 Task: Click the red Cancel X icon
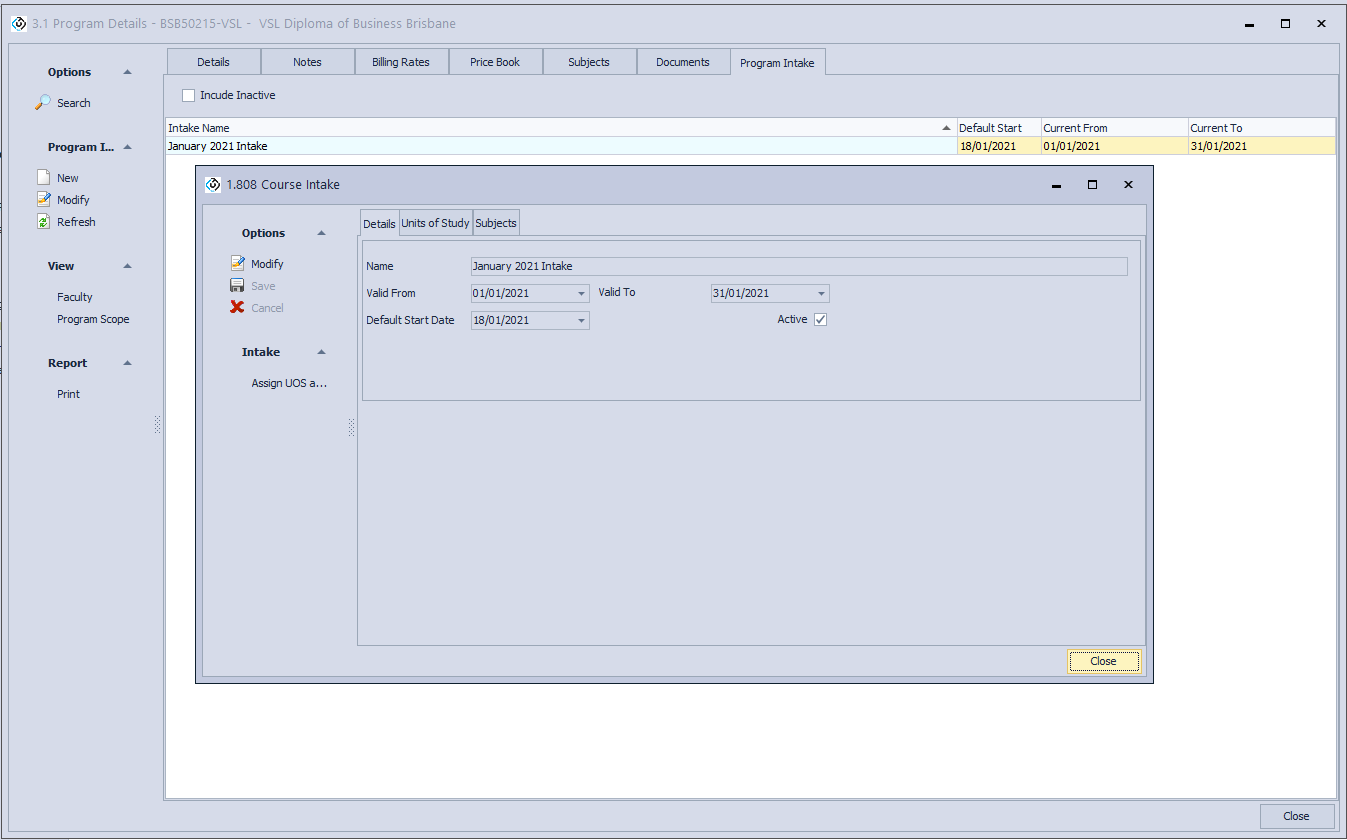[237, 308]
